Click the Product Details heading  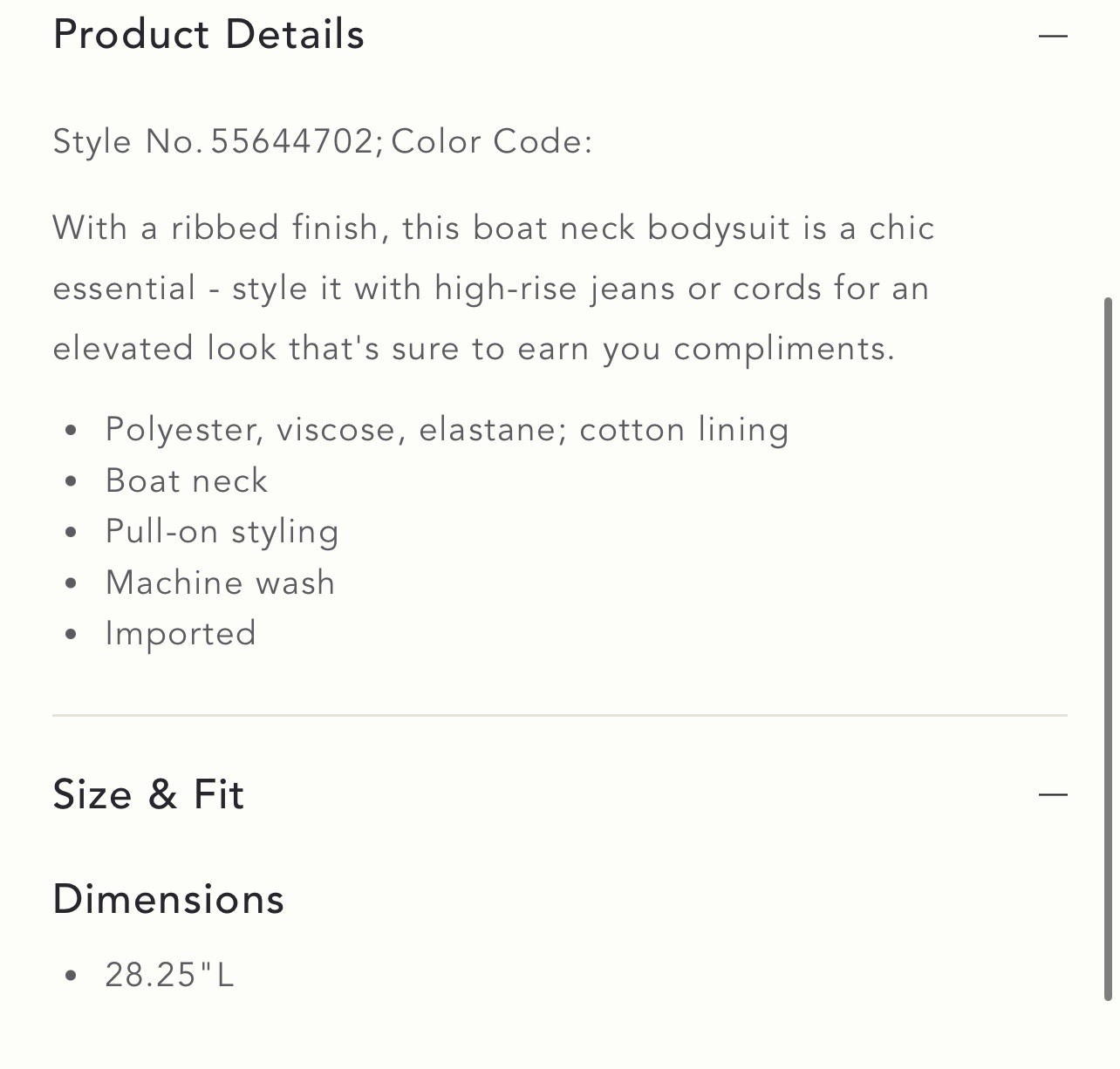click(208, 35)
